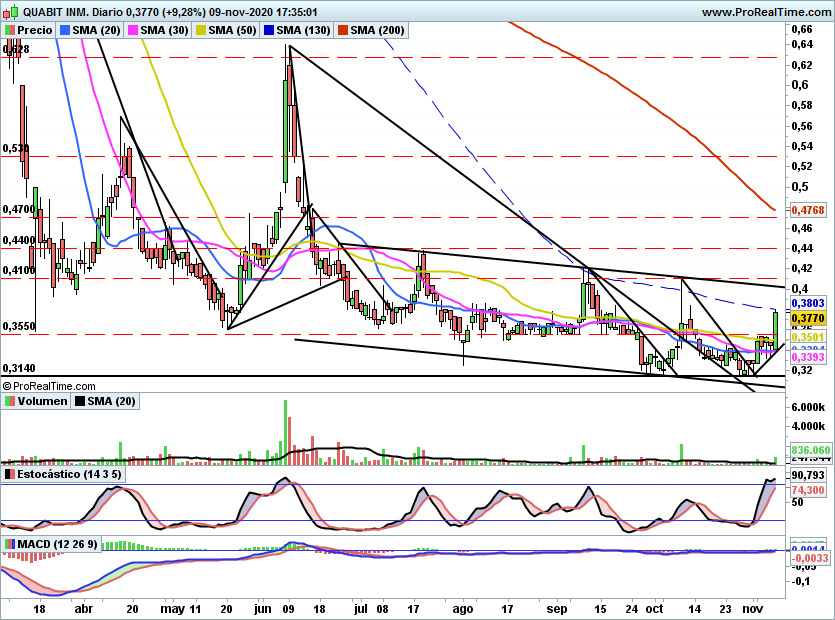This screenshot has height=620, width=835.
Task: Click the 0,3140 support level label
Action: (19, 368)
